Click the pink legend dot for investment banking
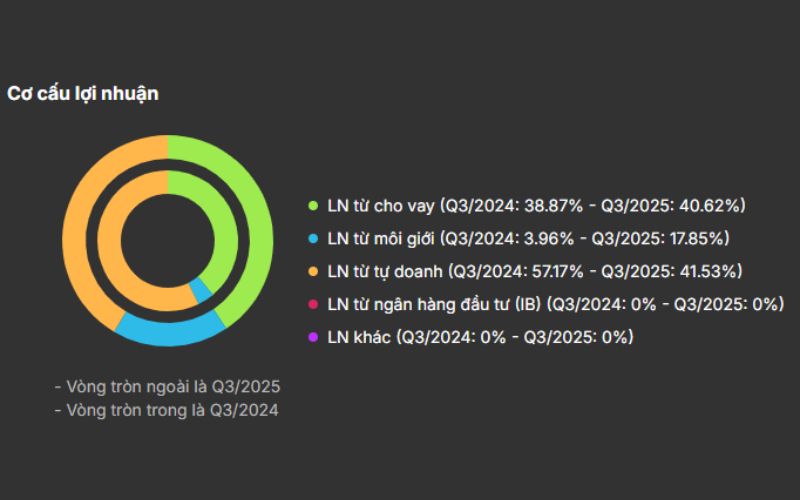The height and width of the screenshot is (500, 800). coord(313,304)
